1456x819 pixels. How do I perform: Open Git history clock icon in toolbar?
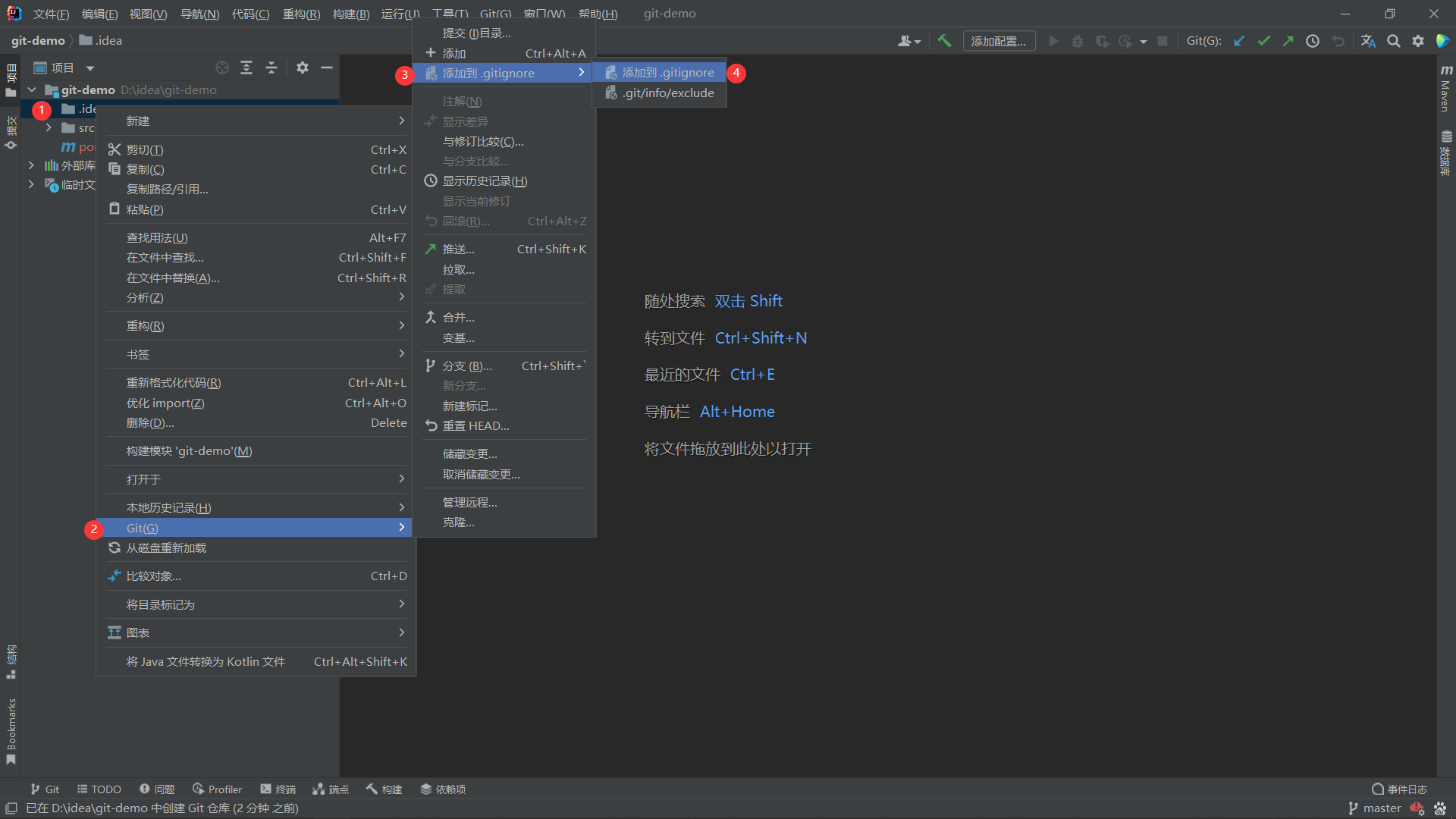point(1313,41)
